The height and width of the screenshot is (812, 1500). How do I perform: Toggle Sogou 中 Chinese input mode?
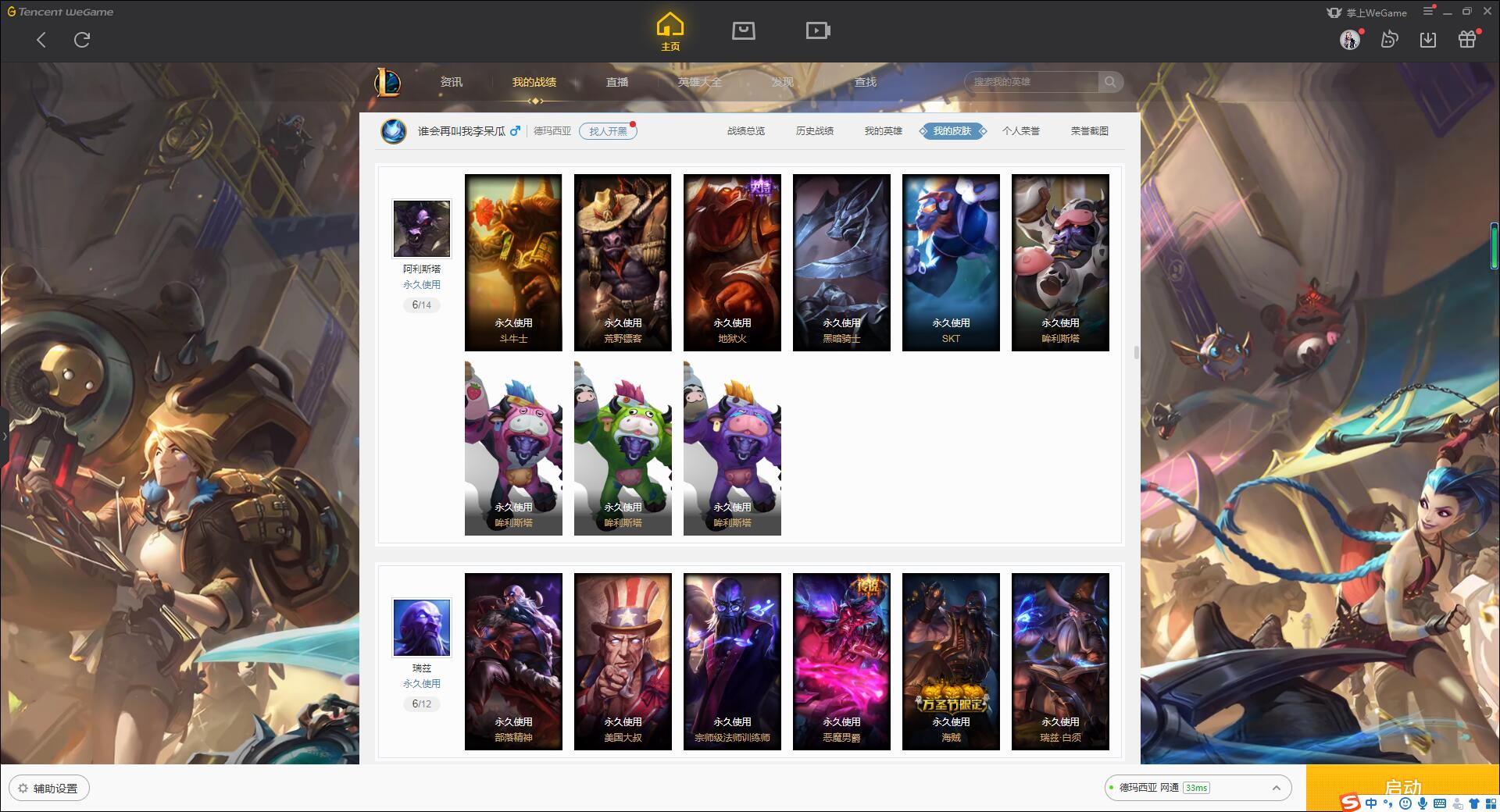tap(1371, 803)
